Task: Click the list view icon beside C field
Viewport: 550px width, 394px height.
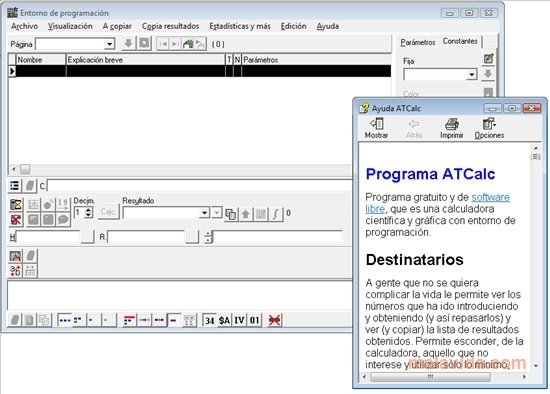Action: (15, 186)
